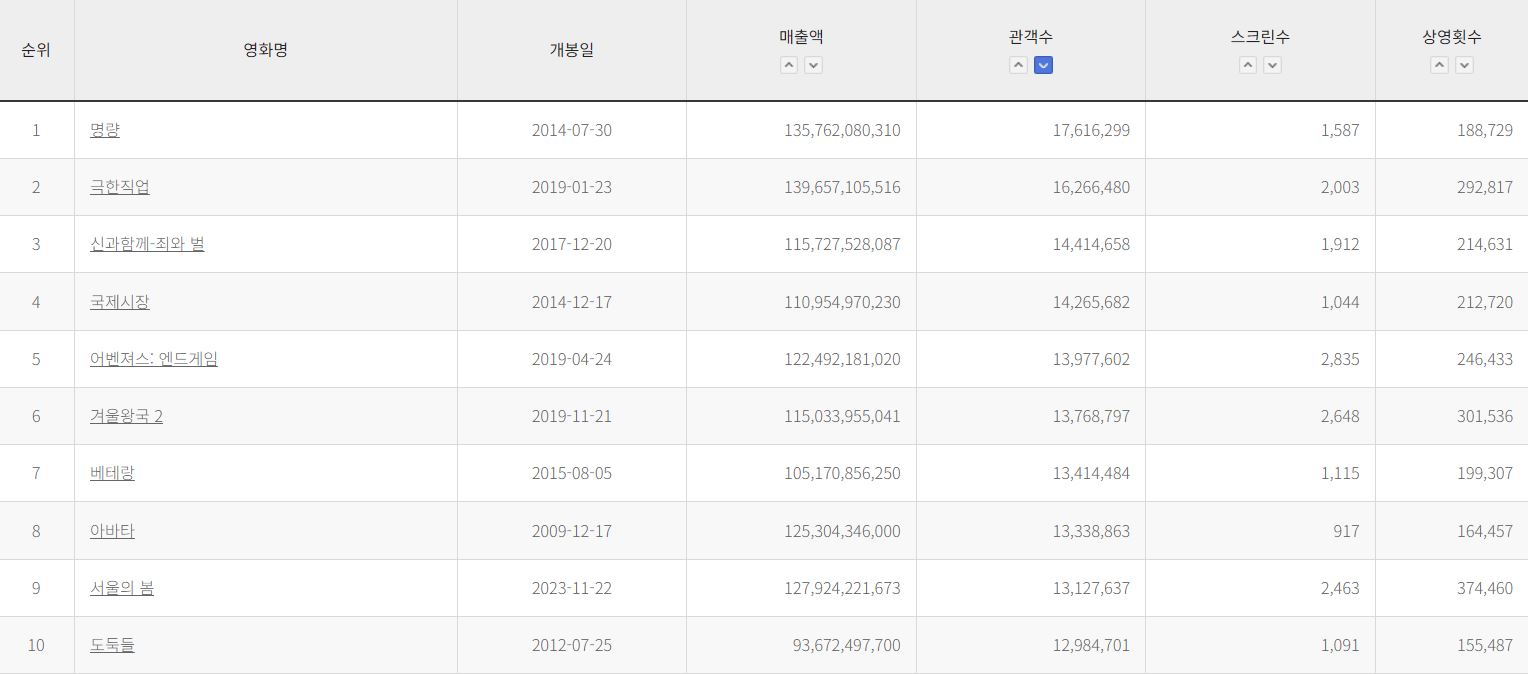This screenshot has width=1537, height=674.
Task: Select screen count 917
Action: [1346, 531]
